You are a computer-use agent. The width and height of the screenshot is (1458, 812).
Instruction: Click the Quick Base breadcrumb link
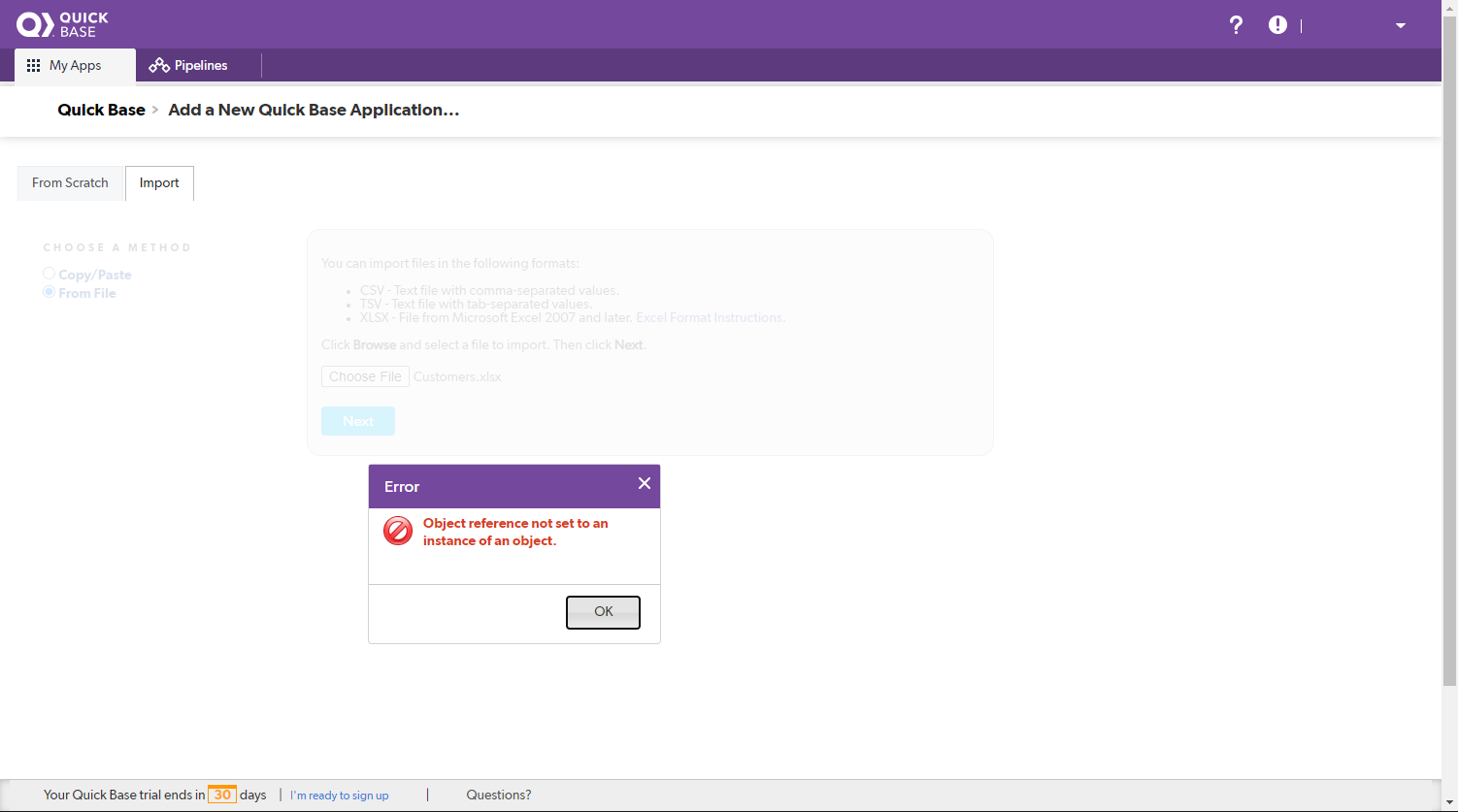(101, 110)
